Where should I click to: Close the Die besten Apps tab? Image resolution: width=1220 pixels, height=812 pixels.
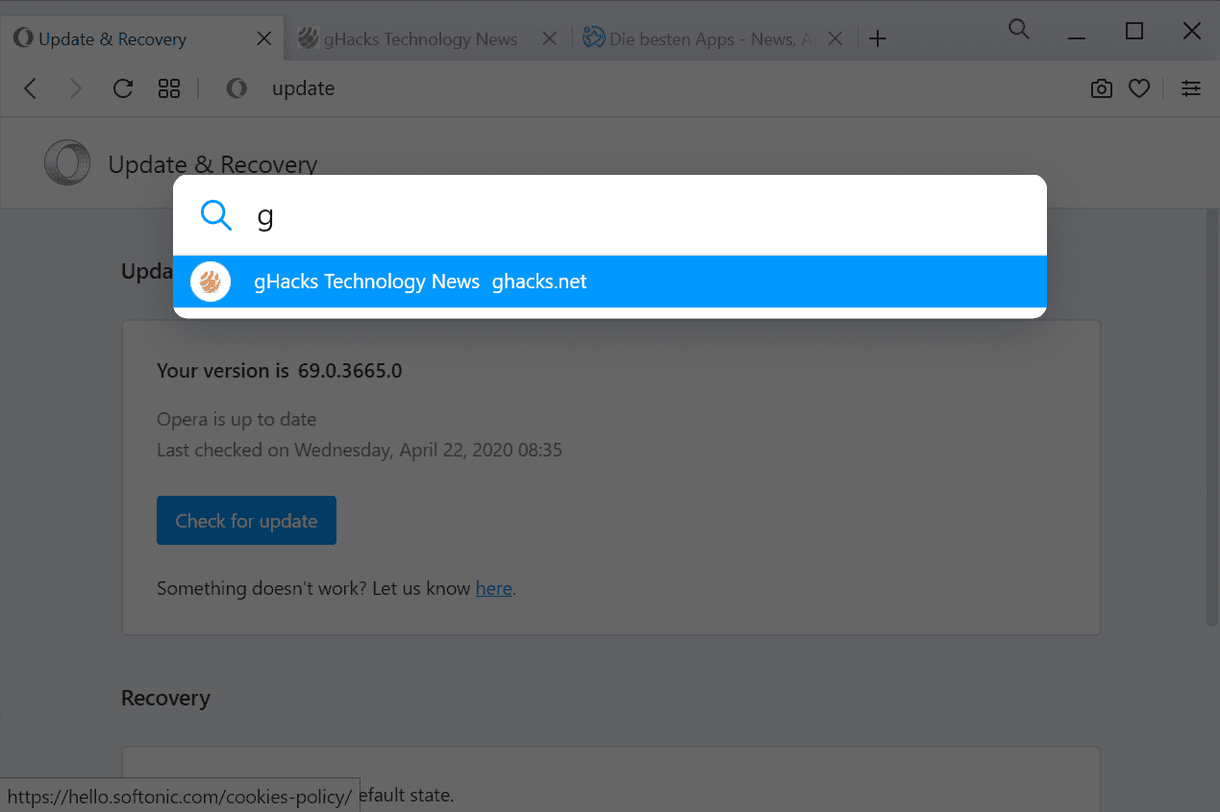click(x=835, y=39)
